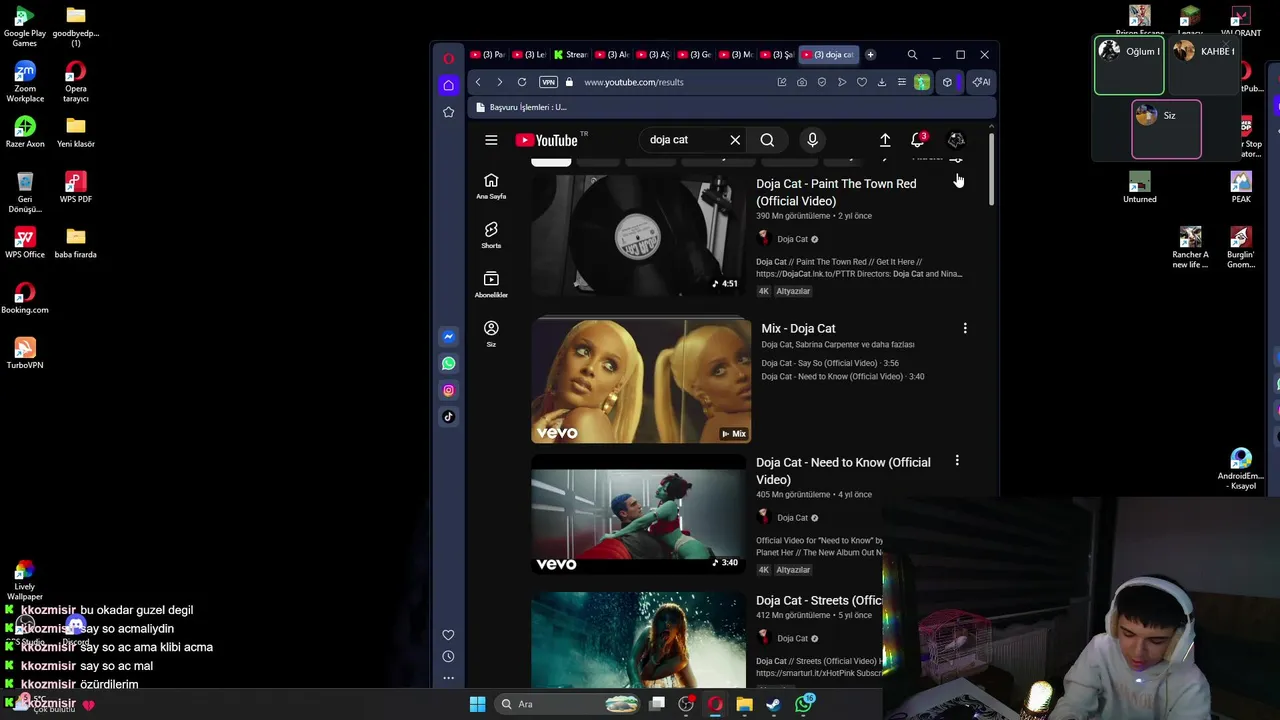The image size is (1280, 720).
Task: Clear the 'doja cat' search text
Action: (x=735, y=140)
